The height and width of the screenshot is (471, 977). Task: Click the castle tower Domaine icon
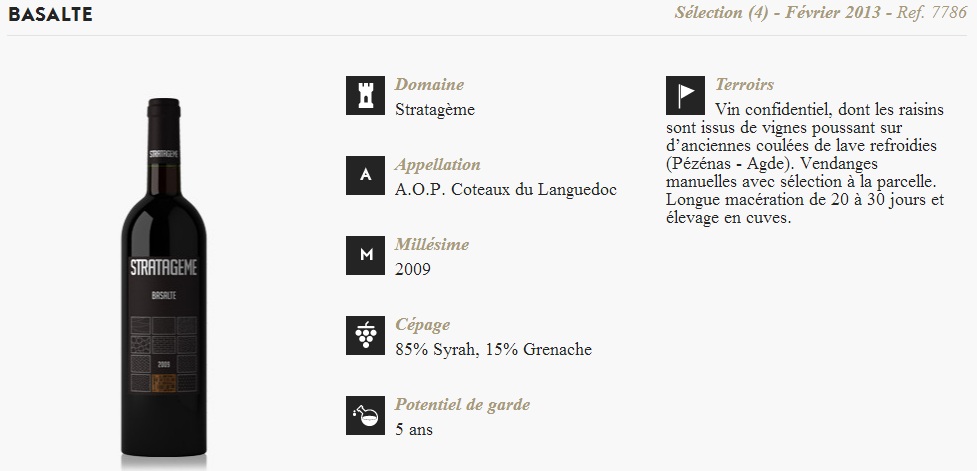tap(365, 95)
